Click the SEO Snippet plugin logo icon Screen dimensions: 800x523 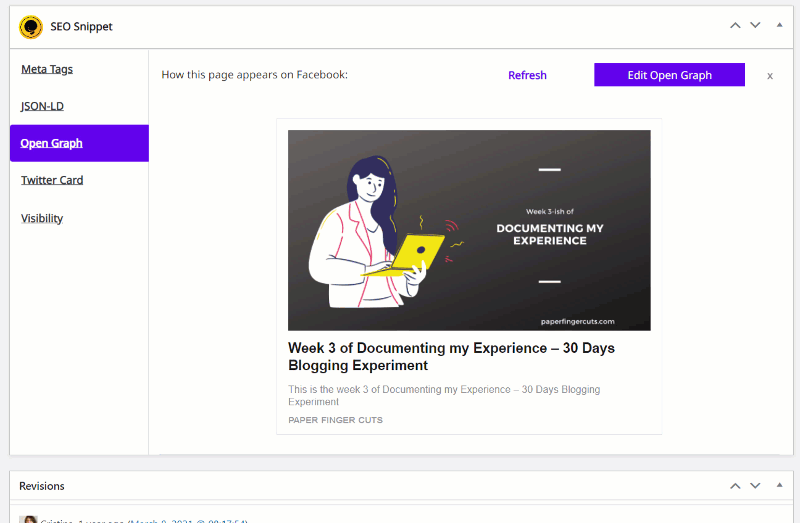(31, 27)
